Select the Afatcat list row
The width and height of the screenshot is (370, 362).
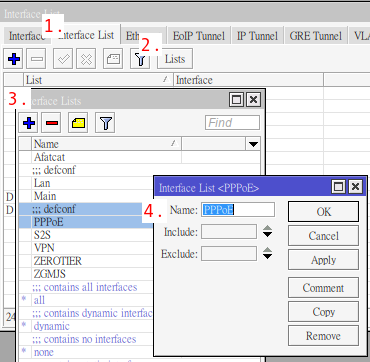[x=140, y=157]
